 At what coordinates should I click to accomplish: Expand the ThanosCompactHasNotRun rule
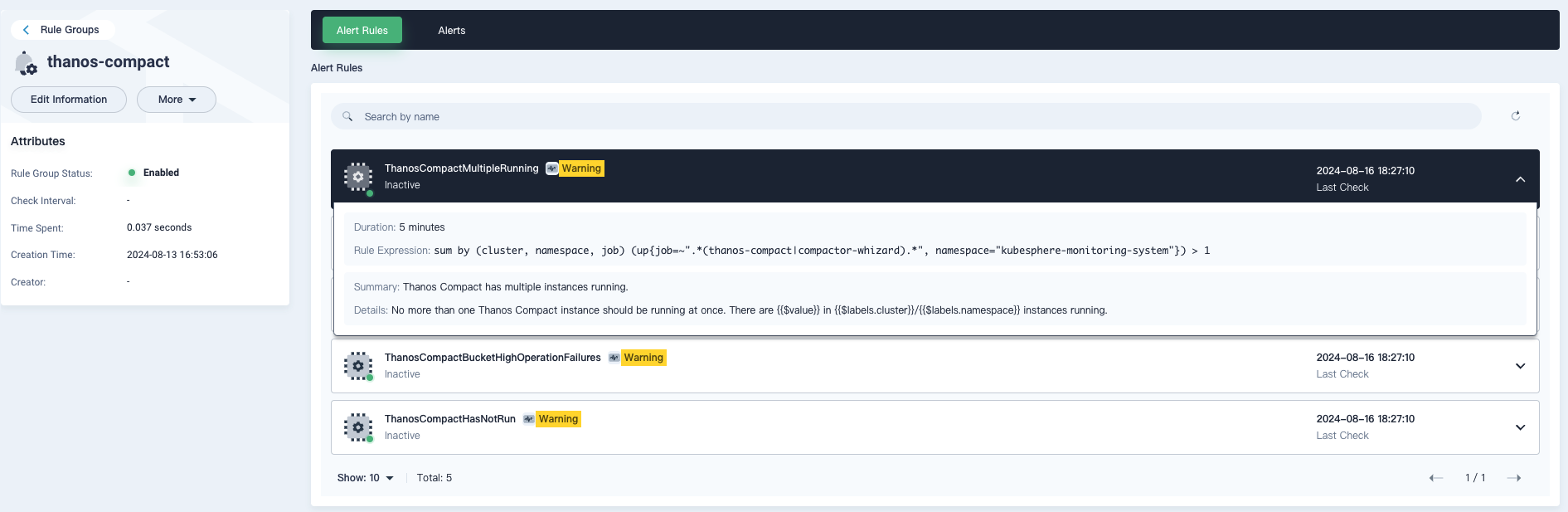point(1520,427)
